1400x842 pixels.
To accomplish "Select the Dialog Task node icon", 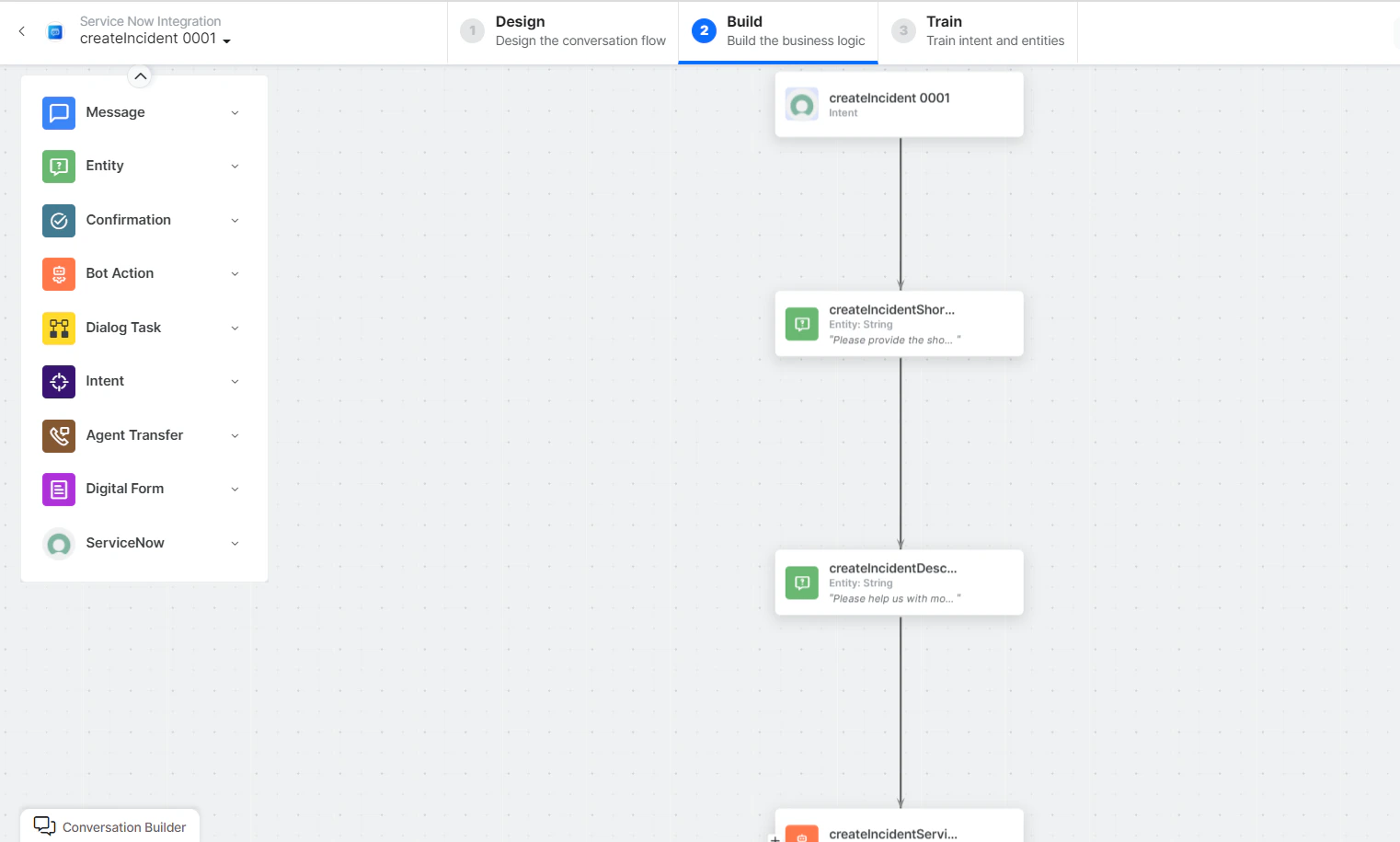I will 58,328.
